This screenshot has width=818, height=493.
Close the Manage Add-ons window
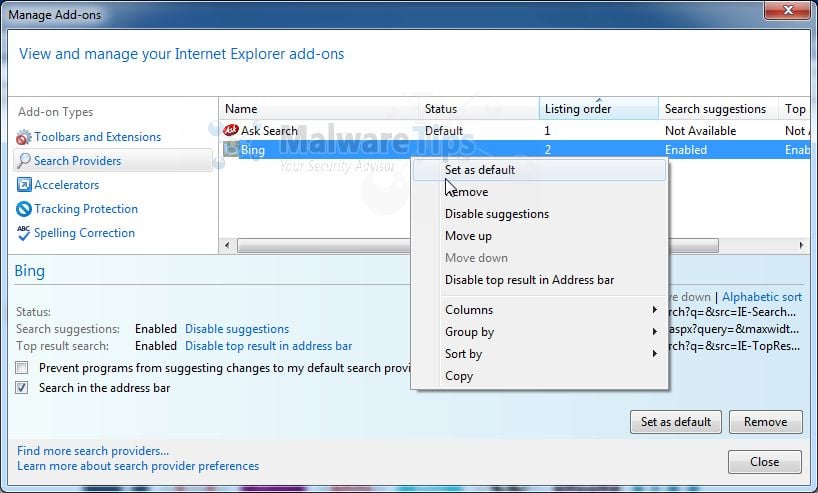[x=788, y=10]
